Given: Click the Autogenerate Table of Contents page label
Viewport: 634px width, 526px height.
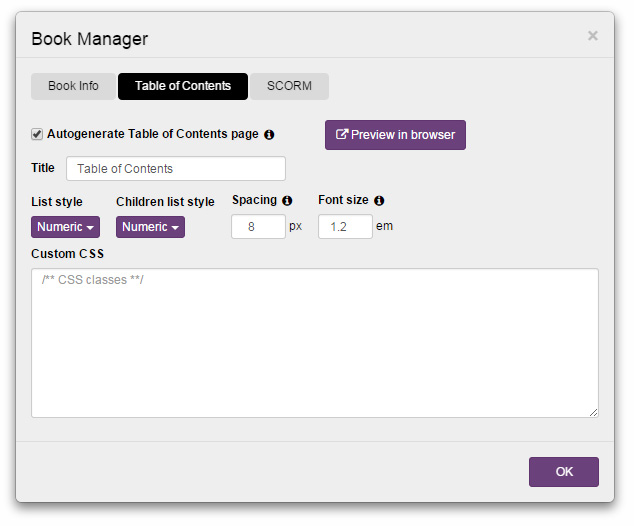Looking at the screenshot, I should click(x=152, y=134).
